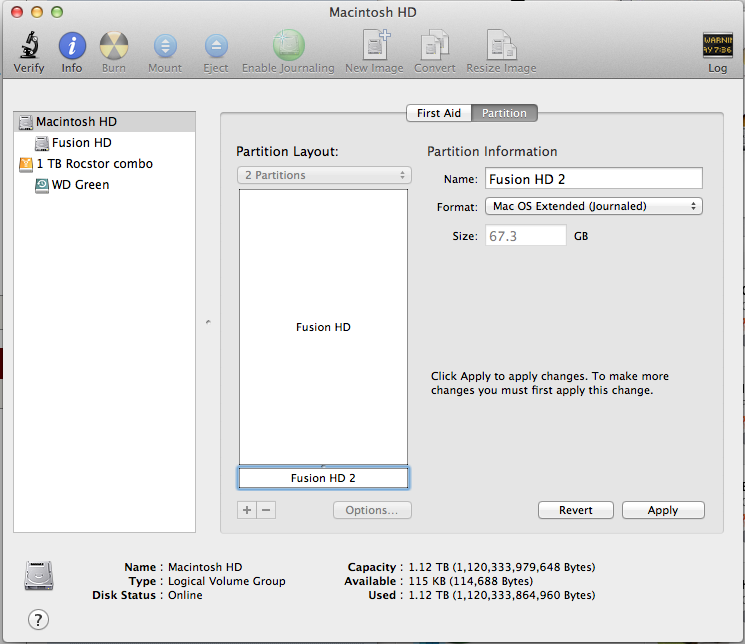This screenshot has height=644, width=745.
Task: Click the Used value 1.12 TB text
Action: coord(502,595)
